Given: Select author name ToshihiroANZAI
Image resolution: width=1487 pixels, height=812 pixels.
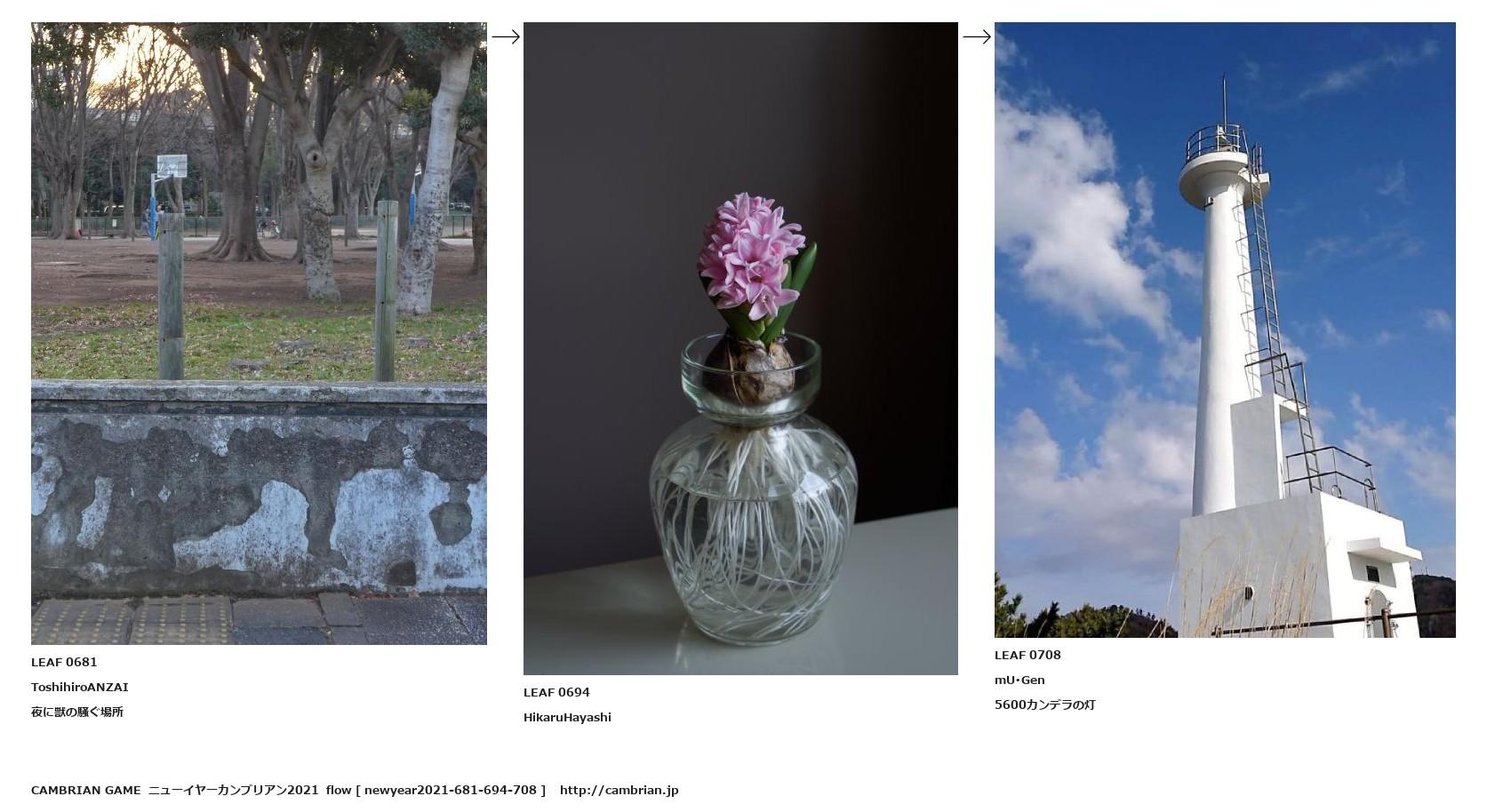Looking at the screenshot, I should (80, 687).
